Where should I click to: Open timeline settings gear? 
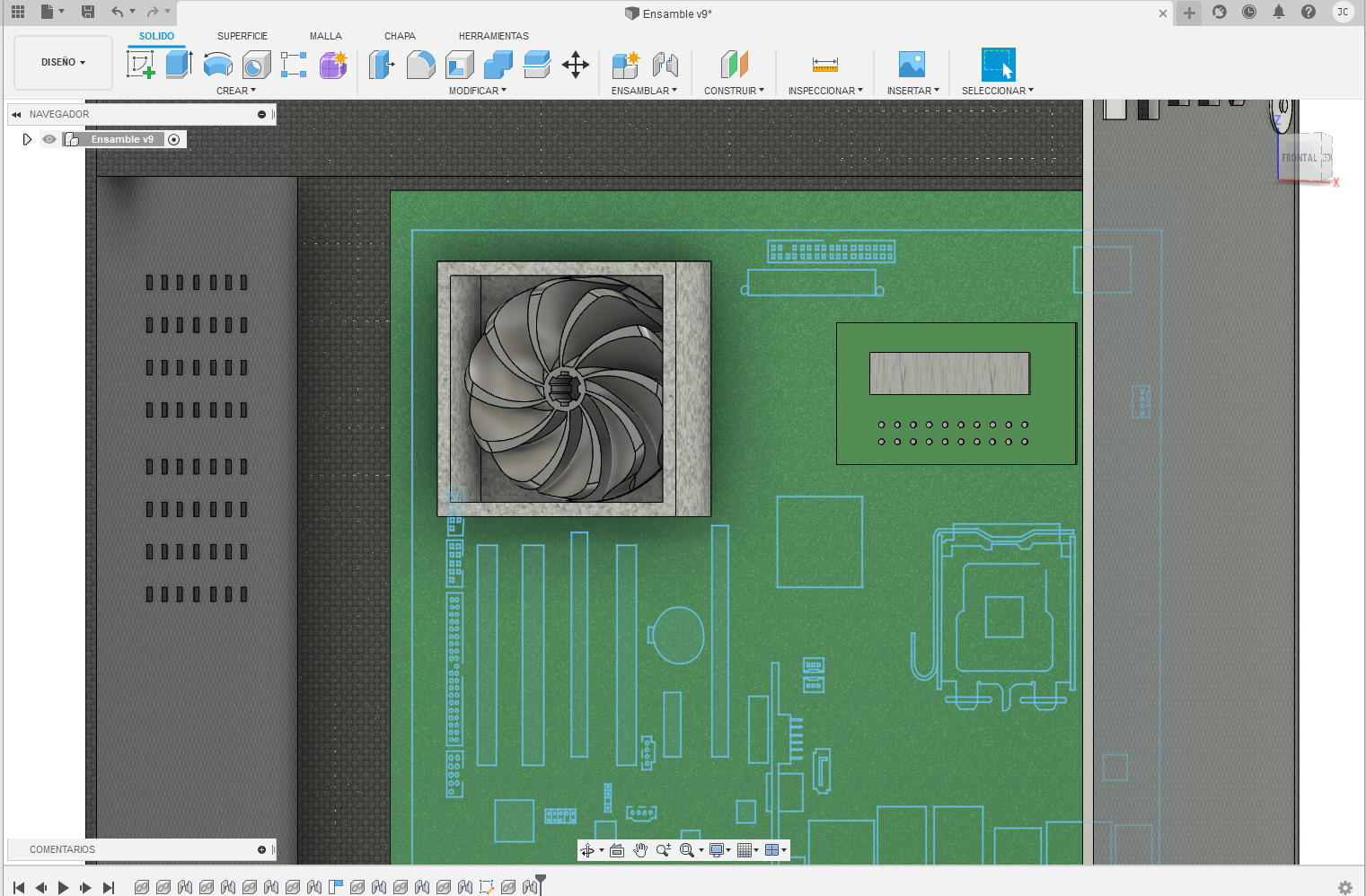click(x=1344, y=887)
